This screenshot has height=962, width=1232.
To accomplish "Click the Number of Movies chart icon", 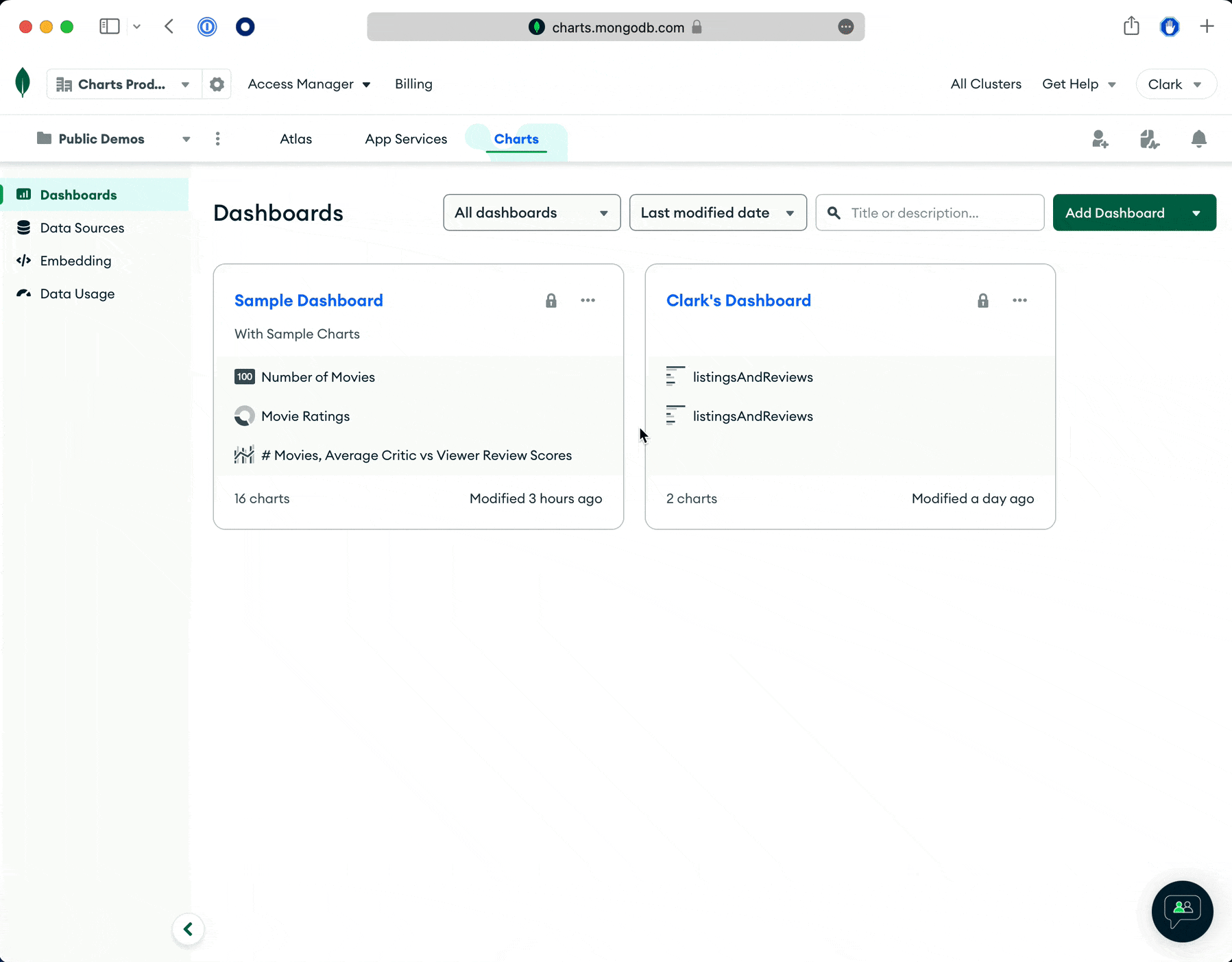I will click(x=245, y=377).
